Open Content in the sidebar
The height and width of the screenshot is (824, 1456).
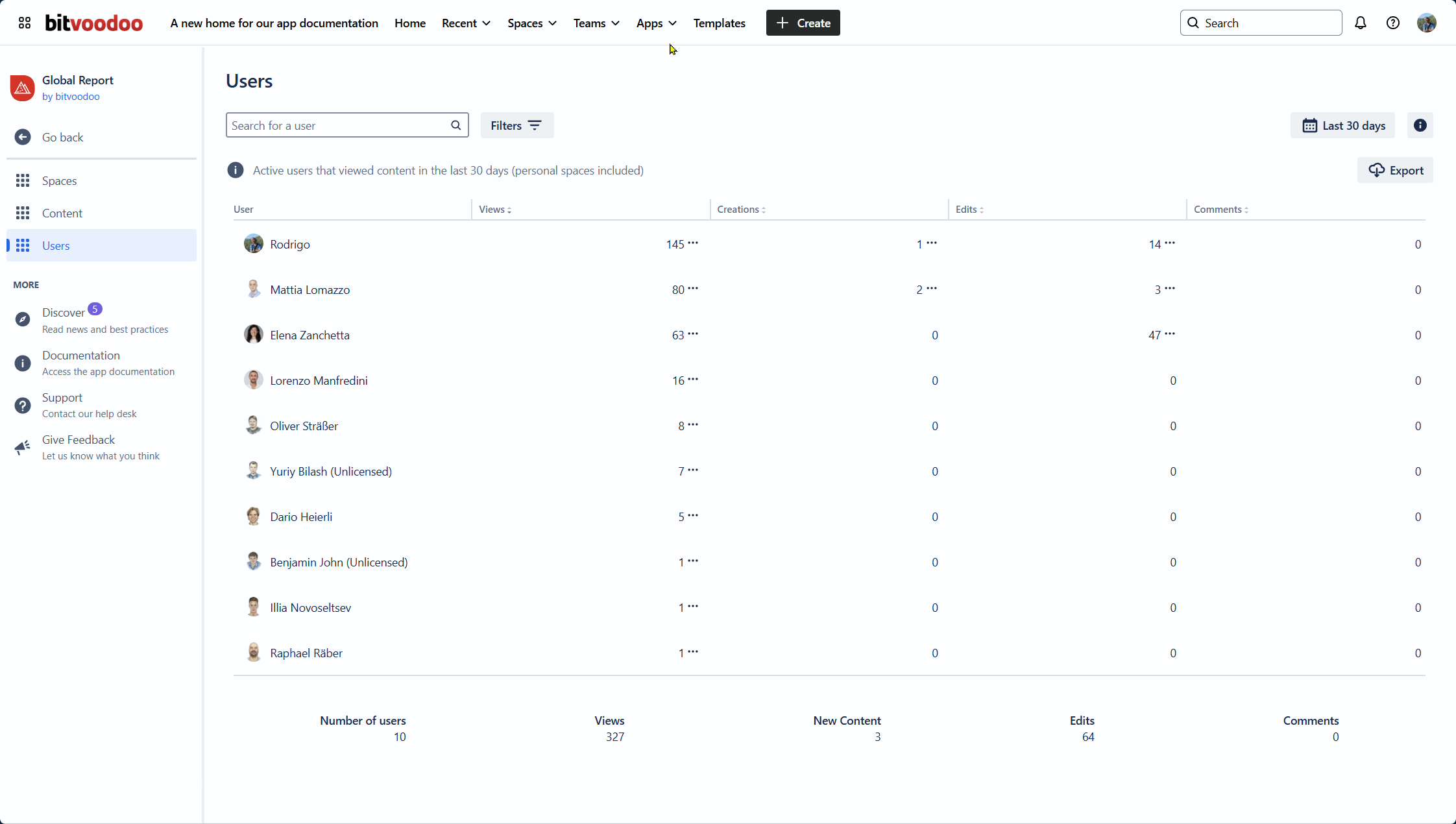[62, 213]
